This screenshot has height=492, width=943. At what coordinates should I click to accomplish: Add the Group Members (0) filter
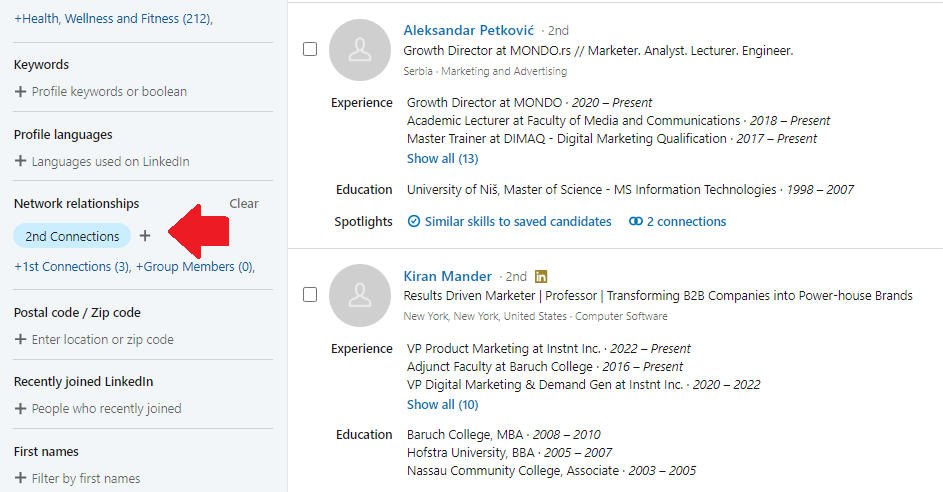(195, 266)
